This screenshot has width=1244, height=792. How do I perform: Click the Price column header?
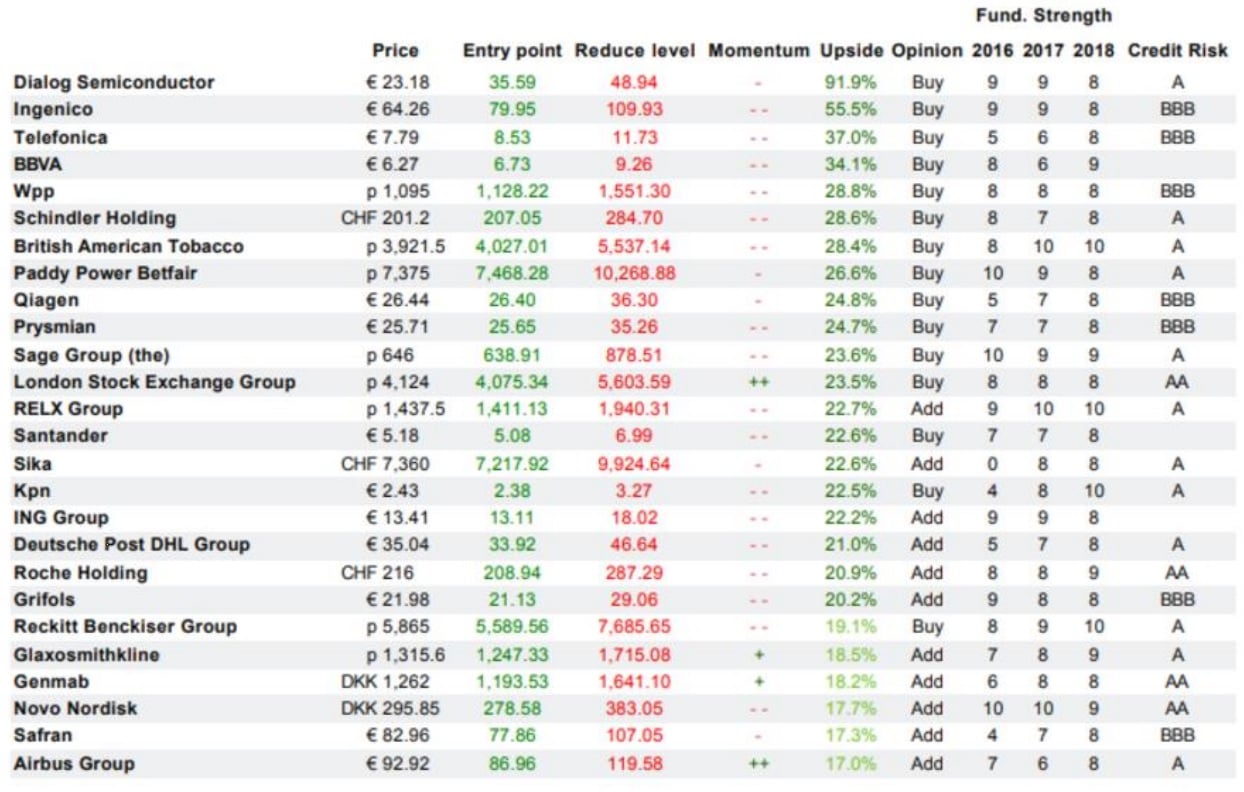pos(395,51)
